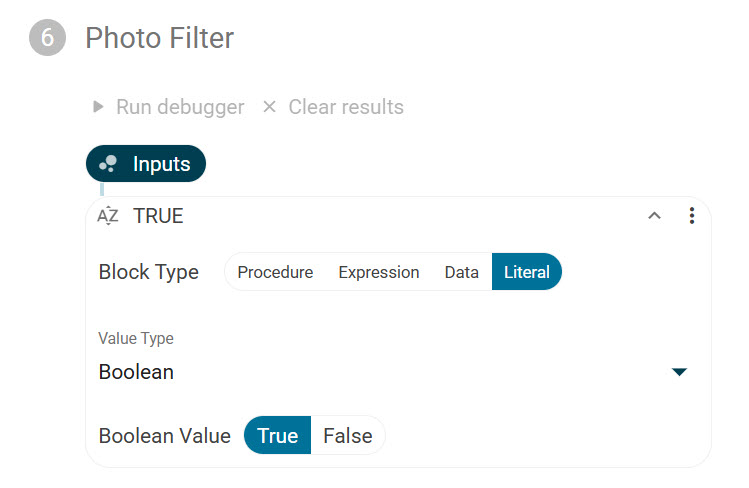Click the Inputs pill button
The height and width of the screenshot is (488, 749).
click(160, 164)
